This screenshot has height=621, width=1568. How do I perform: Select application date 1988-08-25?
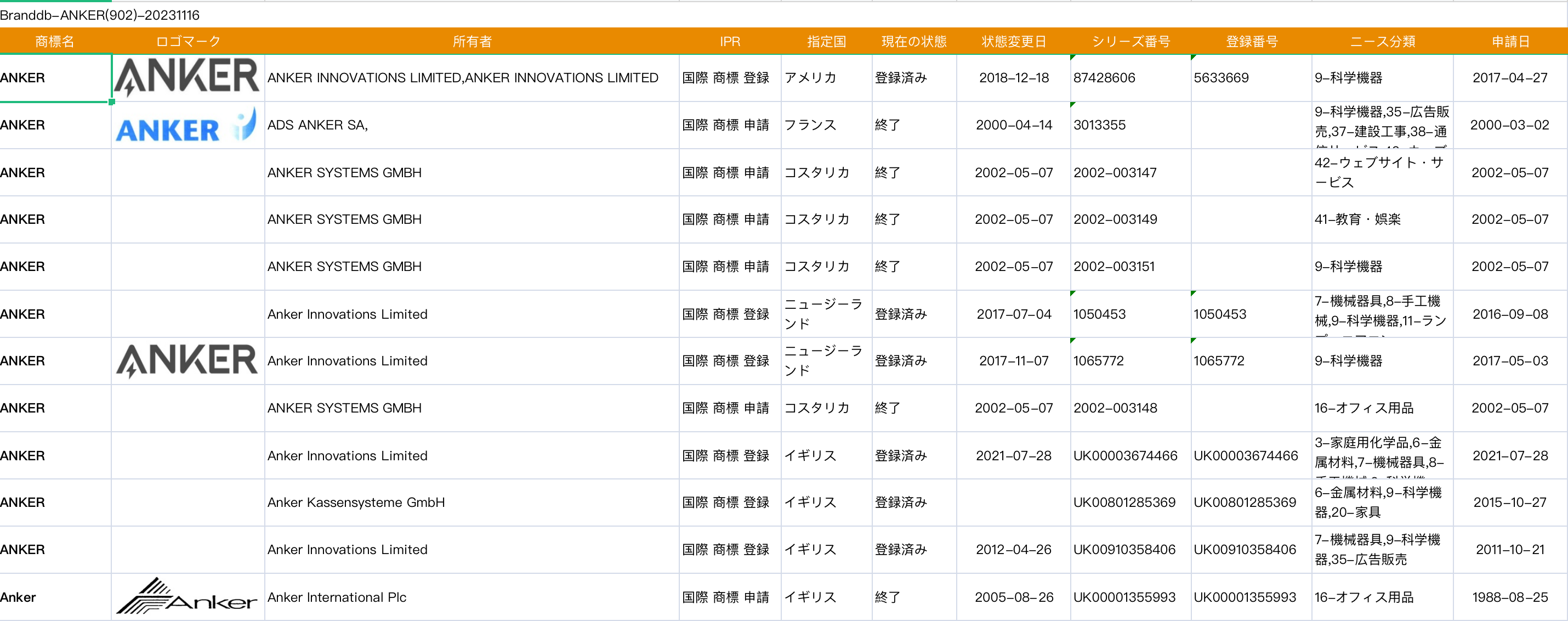[1510, 597]
